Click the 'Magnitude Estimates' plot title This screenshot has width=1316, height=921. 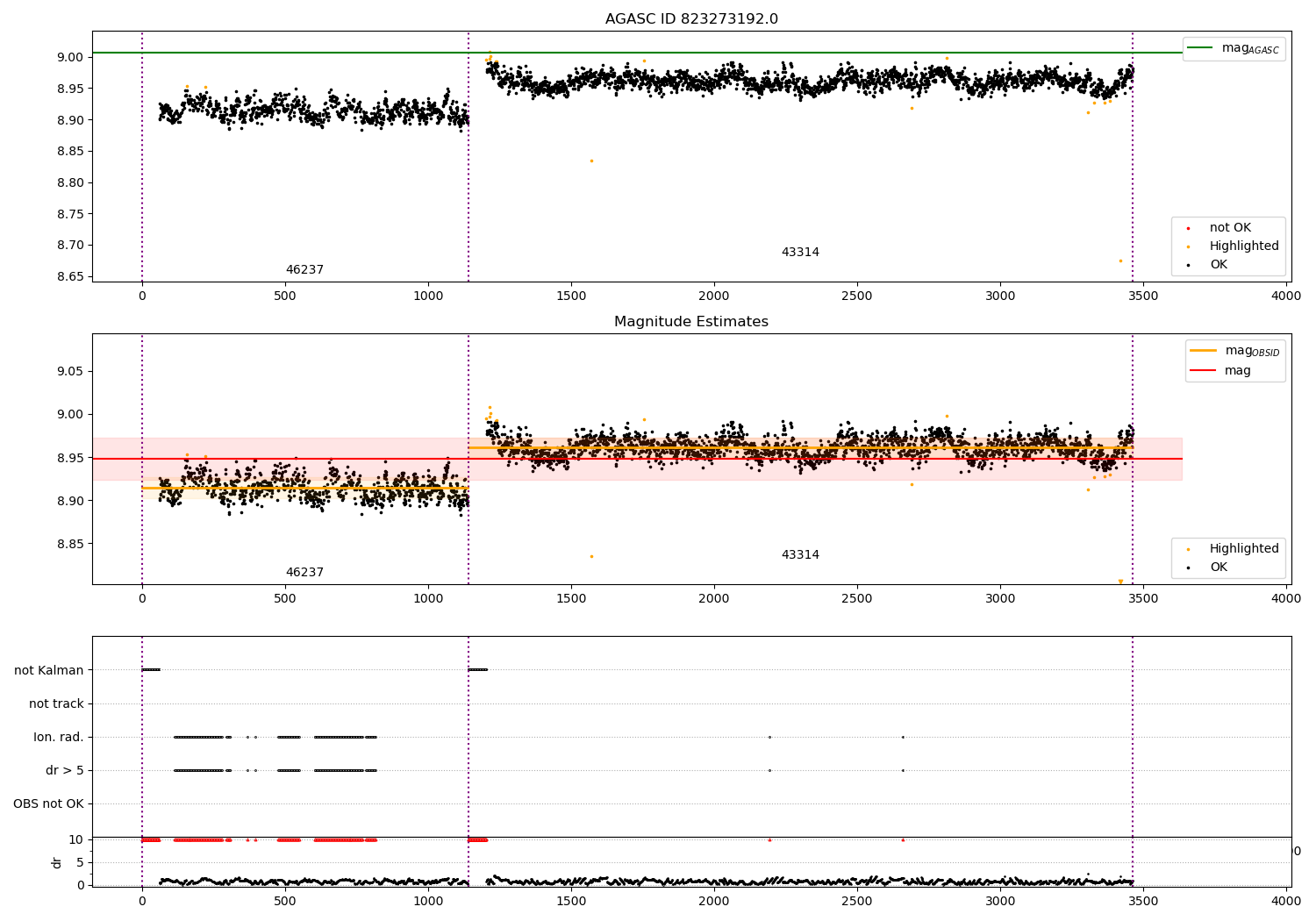pyautogui.click(x=691, y=322)
